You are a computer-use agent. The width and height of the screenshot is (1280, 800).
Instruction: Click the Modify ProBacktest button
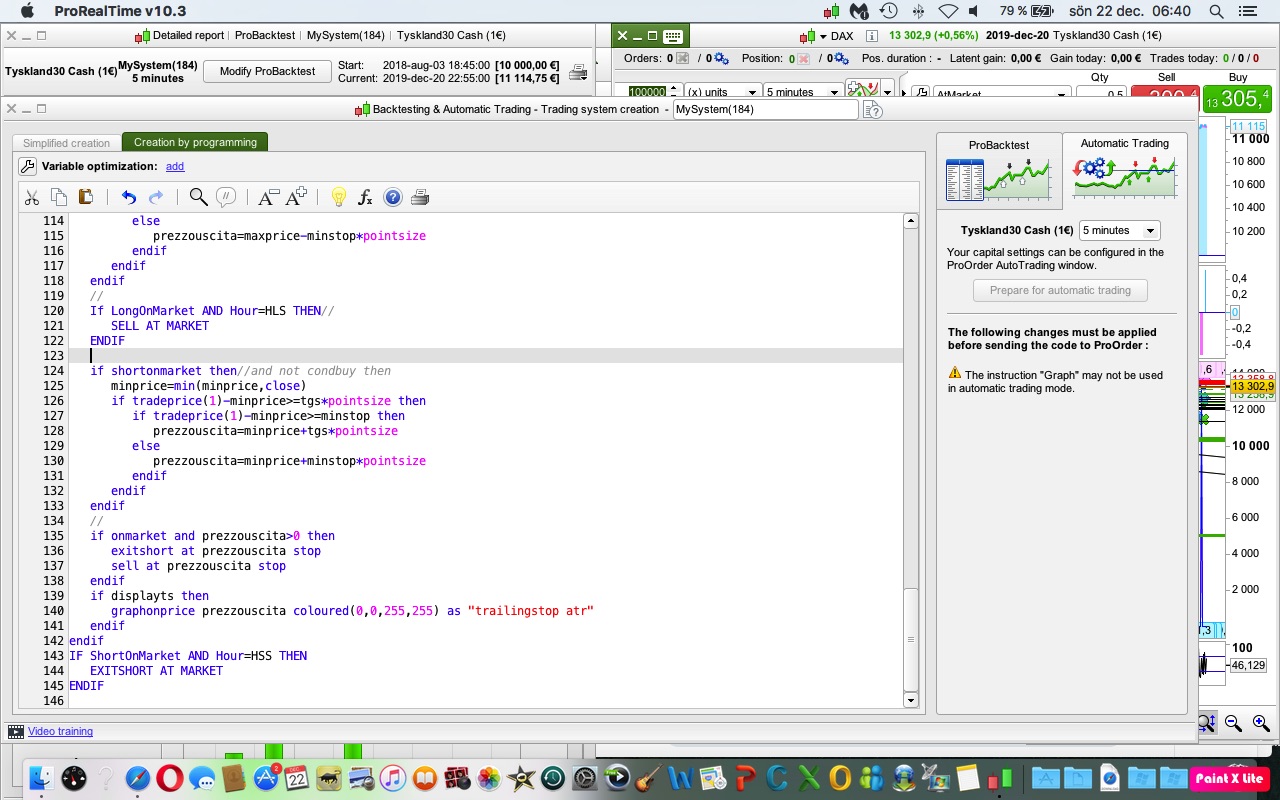click(266, 72)
